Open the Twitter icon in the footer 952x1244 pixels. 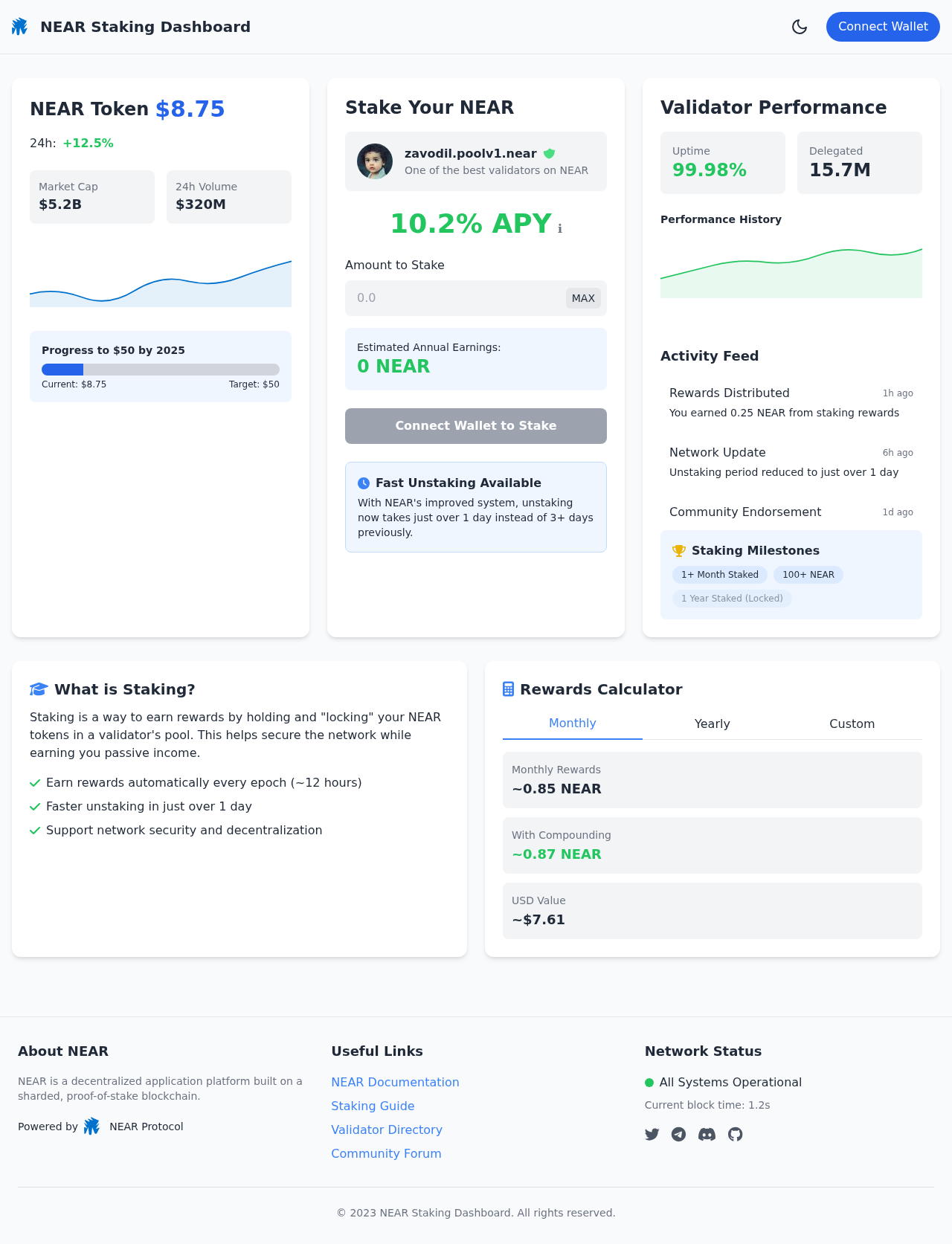click(652, 1134)
